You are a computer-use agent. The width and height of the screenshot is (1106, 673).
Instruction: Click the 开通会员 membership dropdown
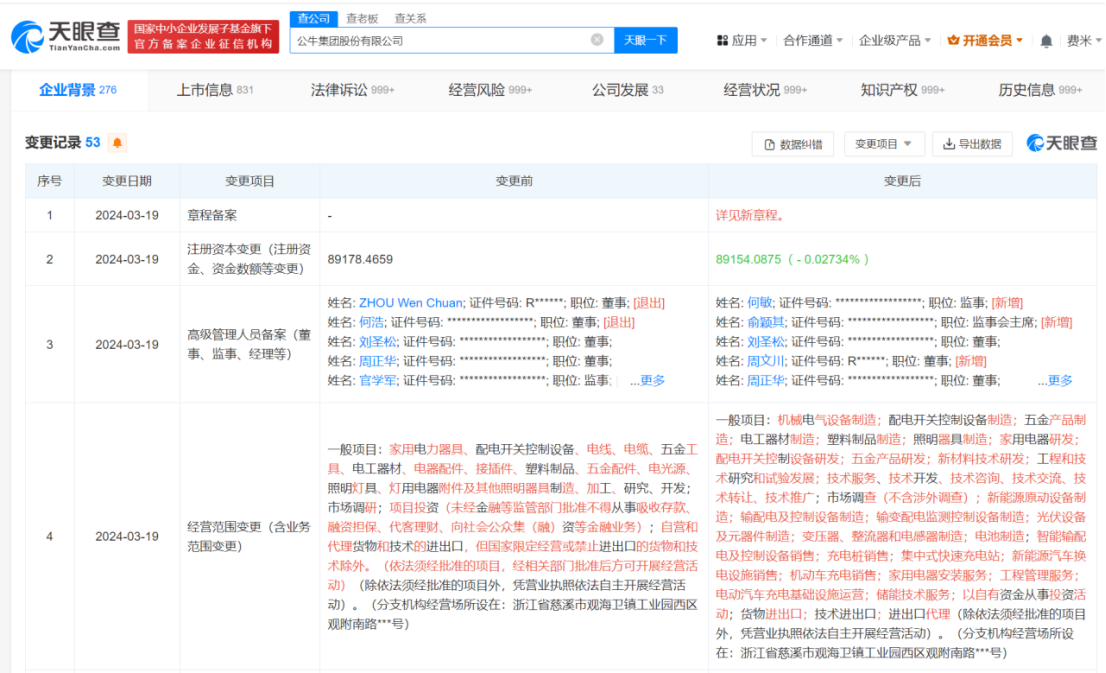click(x=985, y=41)
